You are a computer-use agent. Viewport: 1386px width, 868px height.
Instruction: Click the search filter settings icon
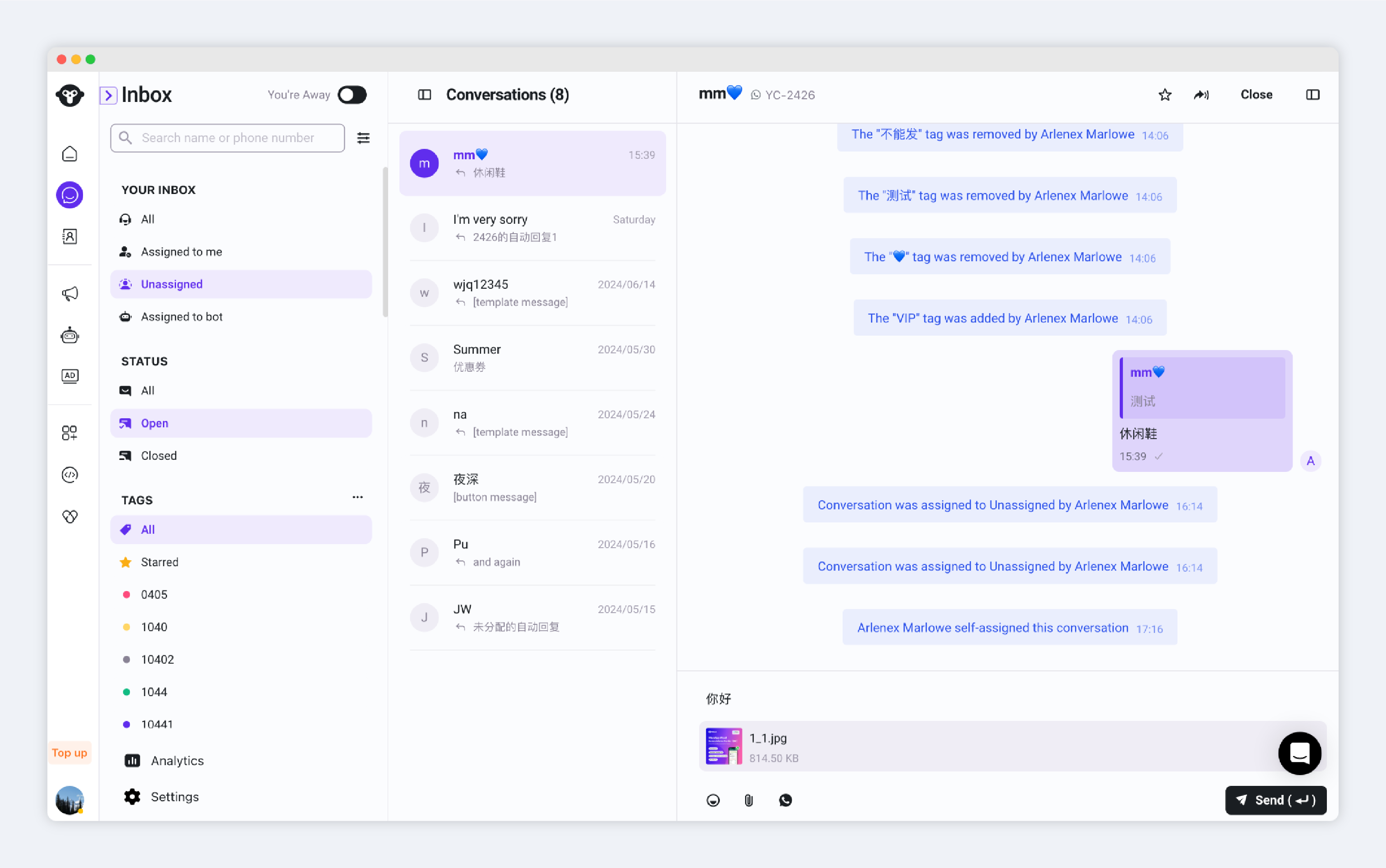tap(363, 138)
